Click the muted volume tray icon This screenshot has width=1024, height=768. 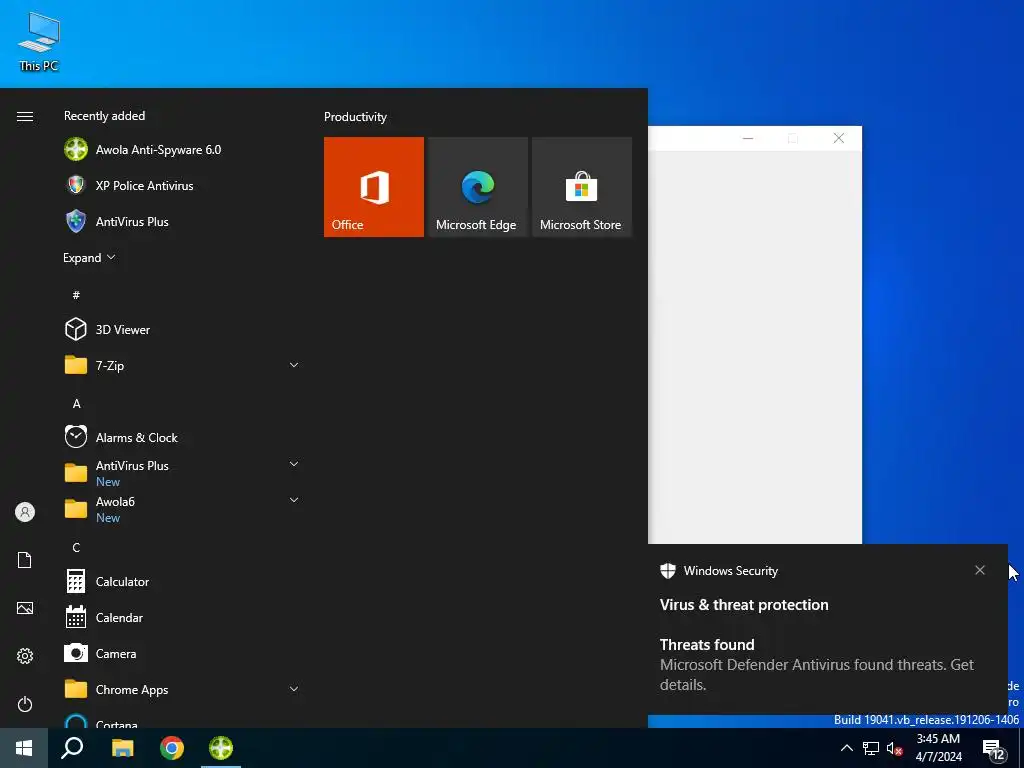coord(894,748)
